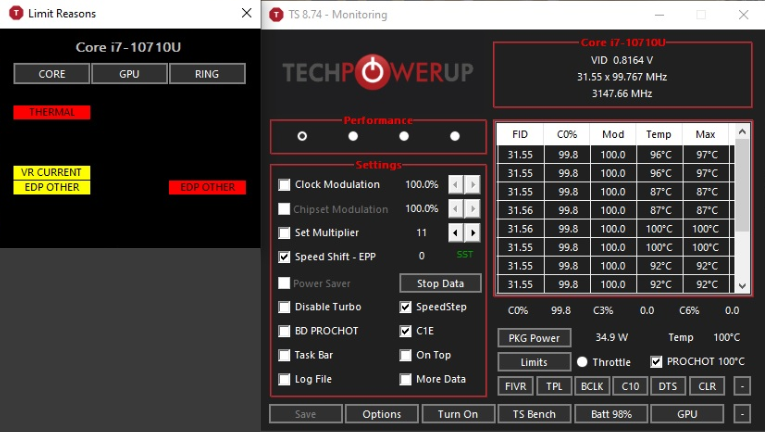Click the green SST label

coord(465,254)
